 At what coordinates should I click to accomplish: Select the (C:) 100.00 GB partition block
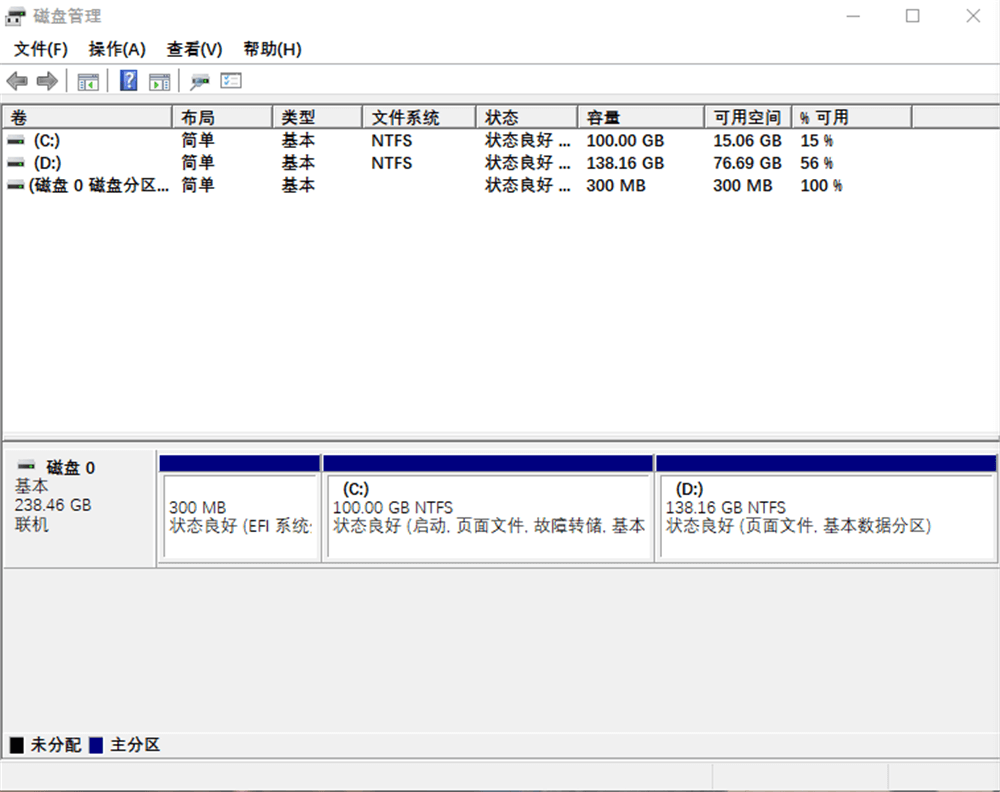pos(488,516)
